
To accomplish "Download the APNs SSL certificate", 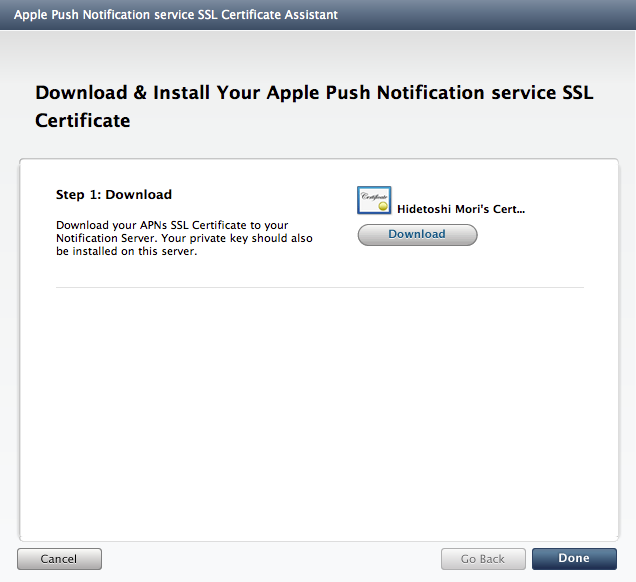I will (417, 235).
